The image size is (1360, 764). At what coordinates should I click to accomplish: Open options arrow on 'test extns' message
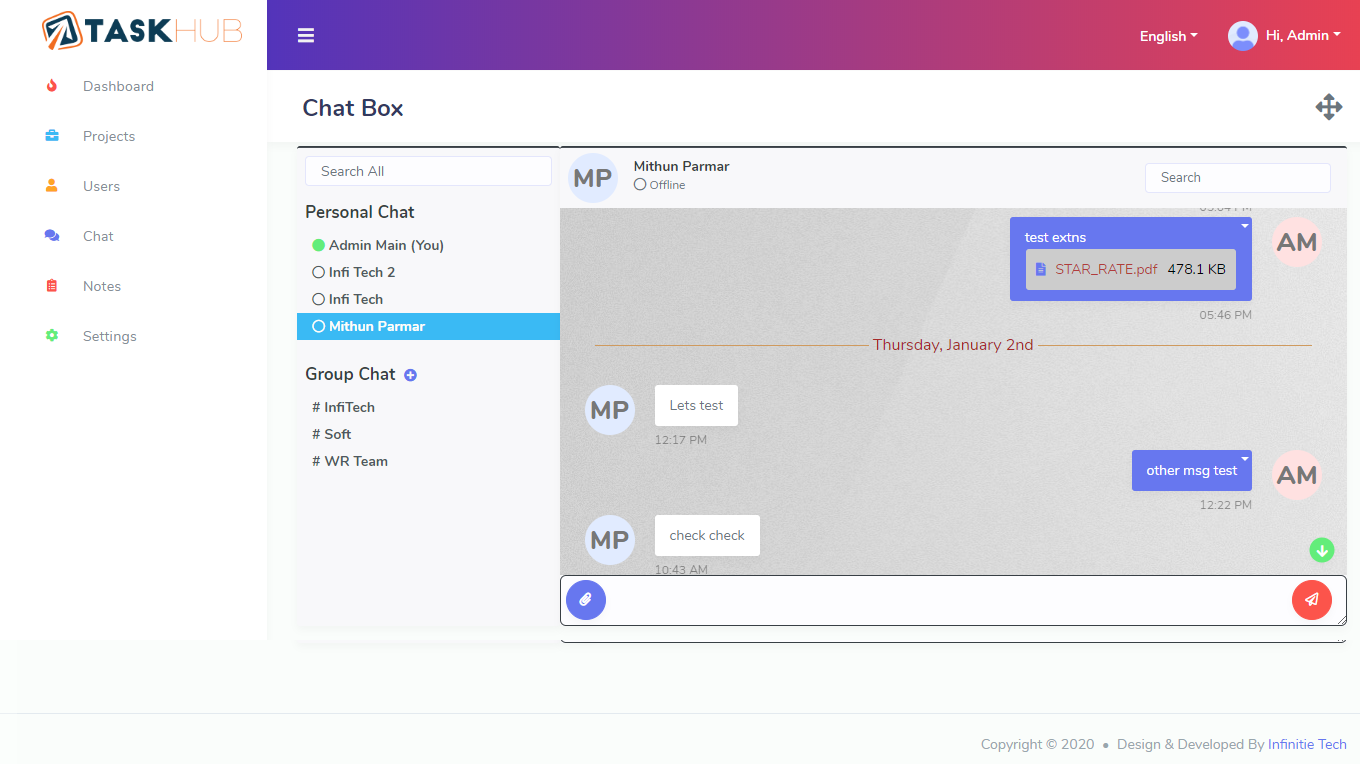point(1245,226)
